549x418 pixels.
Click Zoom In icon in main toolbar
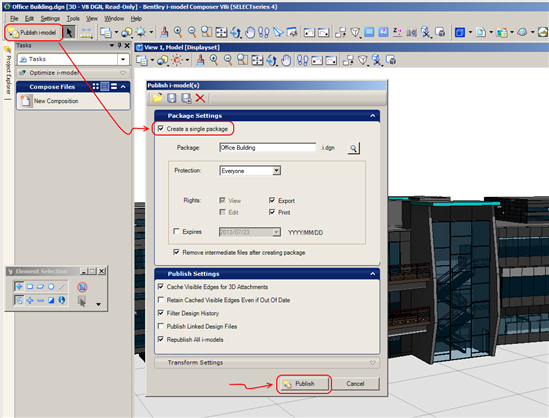tap(178, 32)
